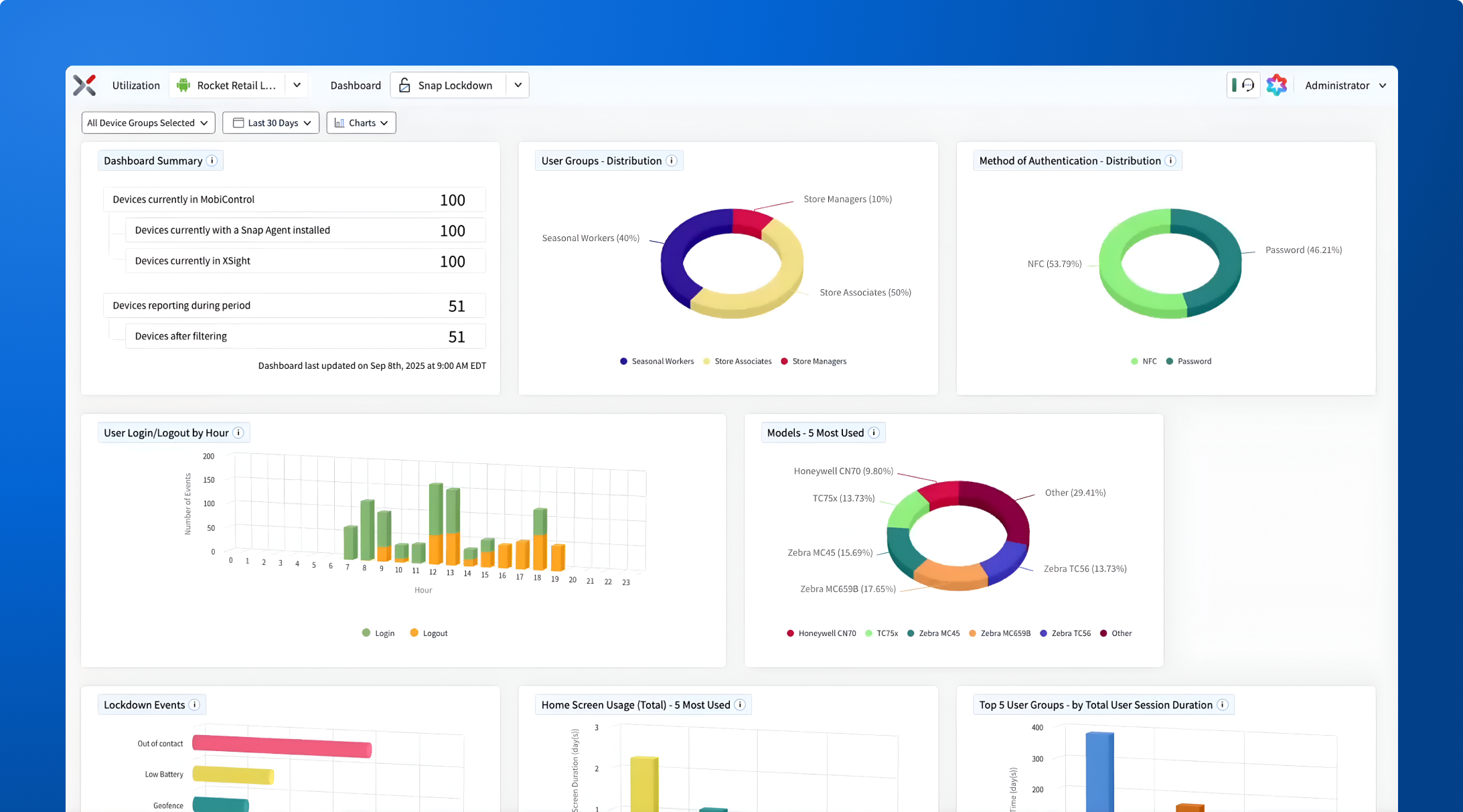Toggle the Login legend item in User Login/Logout chart
This screenshot has width=1463, height=812.
[378, 633]
